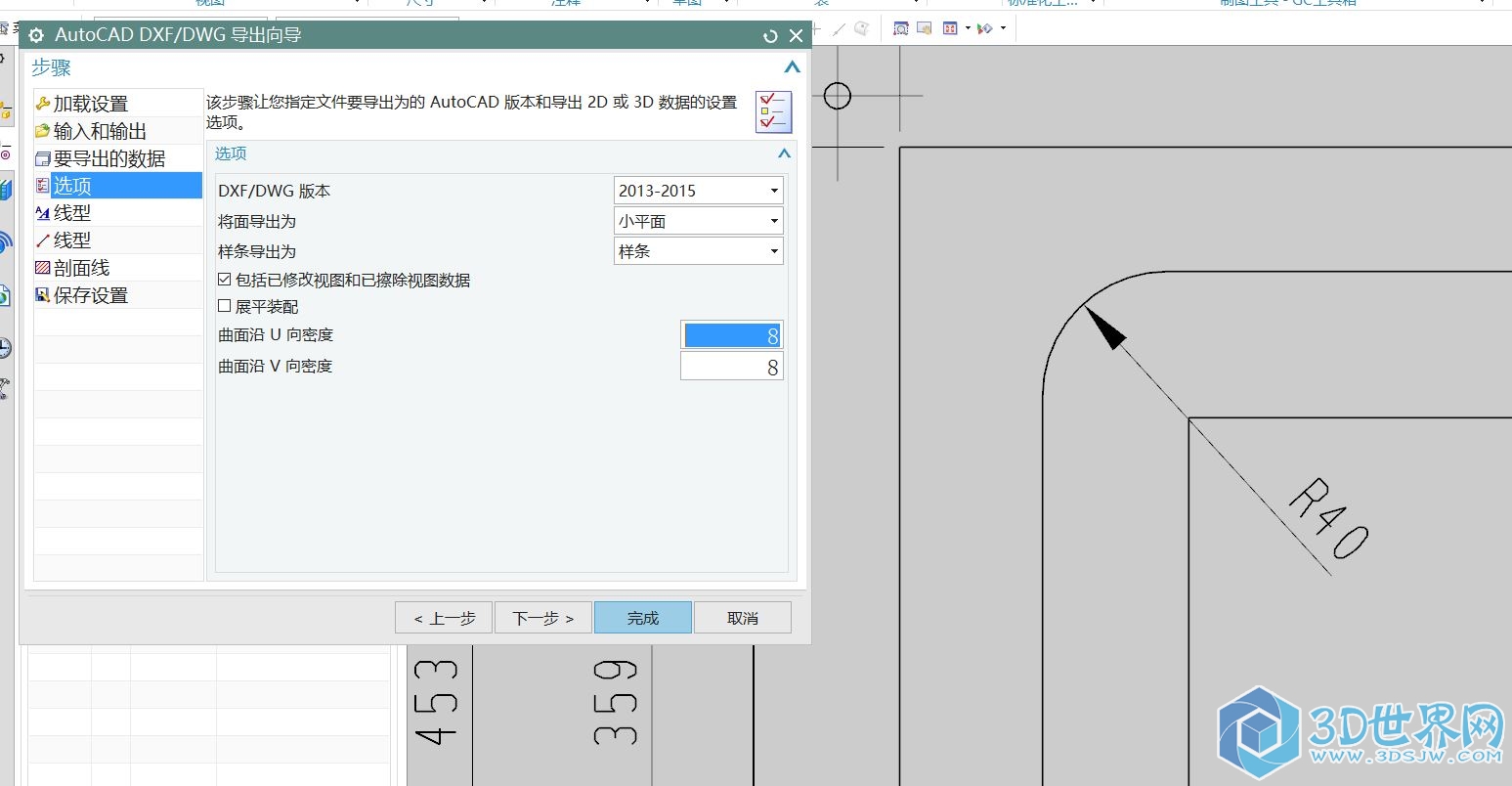Open the DXF/DWG 版本 dropdown
This screenshot has width=1512, height=786.
coord(699,191)
